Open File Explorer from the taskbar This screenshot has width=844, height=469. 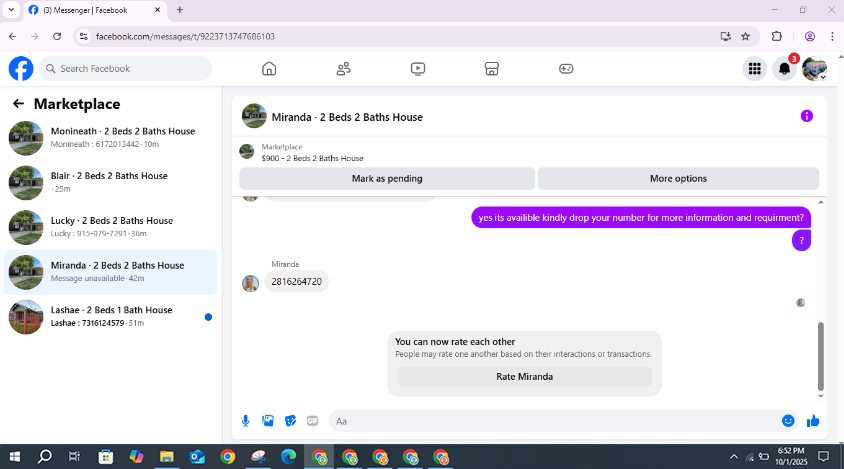pyautogui.click(x=167, y=457)
